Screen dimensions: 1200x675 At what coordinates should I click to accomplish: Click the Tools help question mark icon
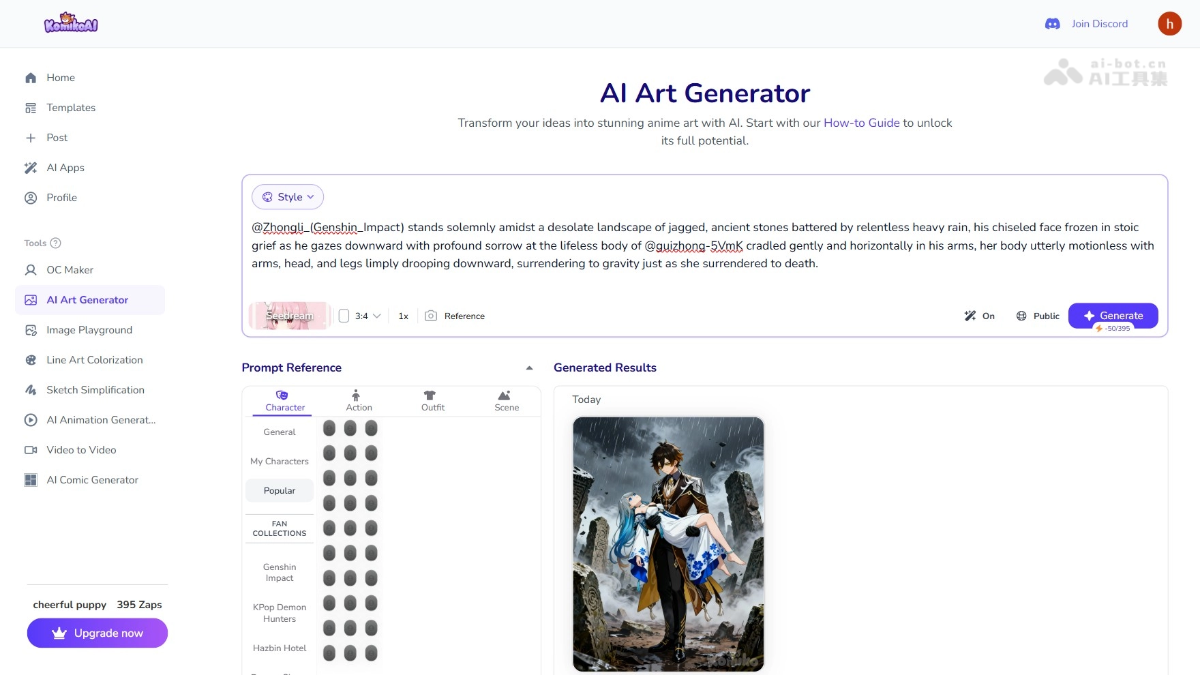56,243
